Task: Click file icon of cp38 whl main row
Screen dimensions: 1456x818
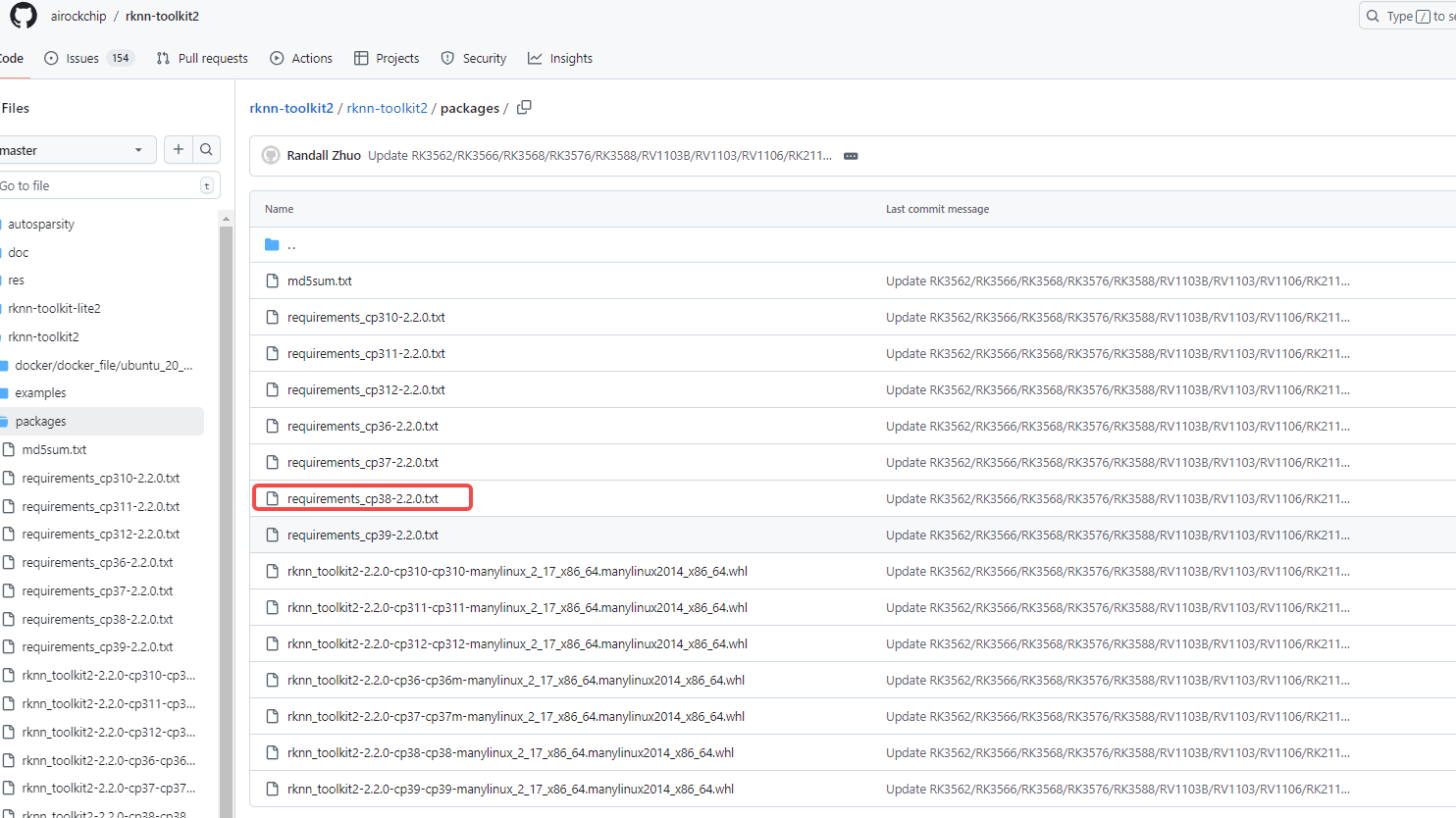Action: [x=273, y=752]
